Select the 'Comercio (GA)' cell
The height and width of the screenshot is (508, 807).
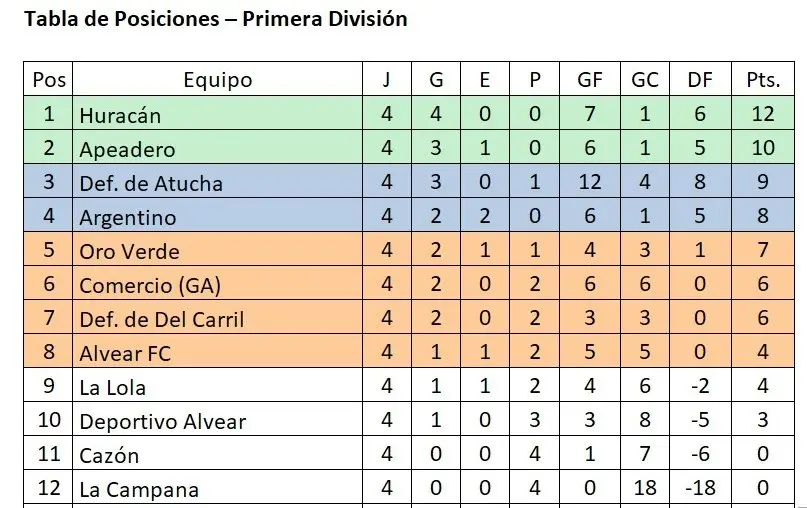click(x=150, y=286)
